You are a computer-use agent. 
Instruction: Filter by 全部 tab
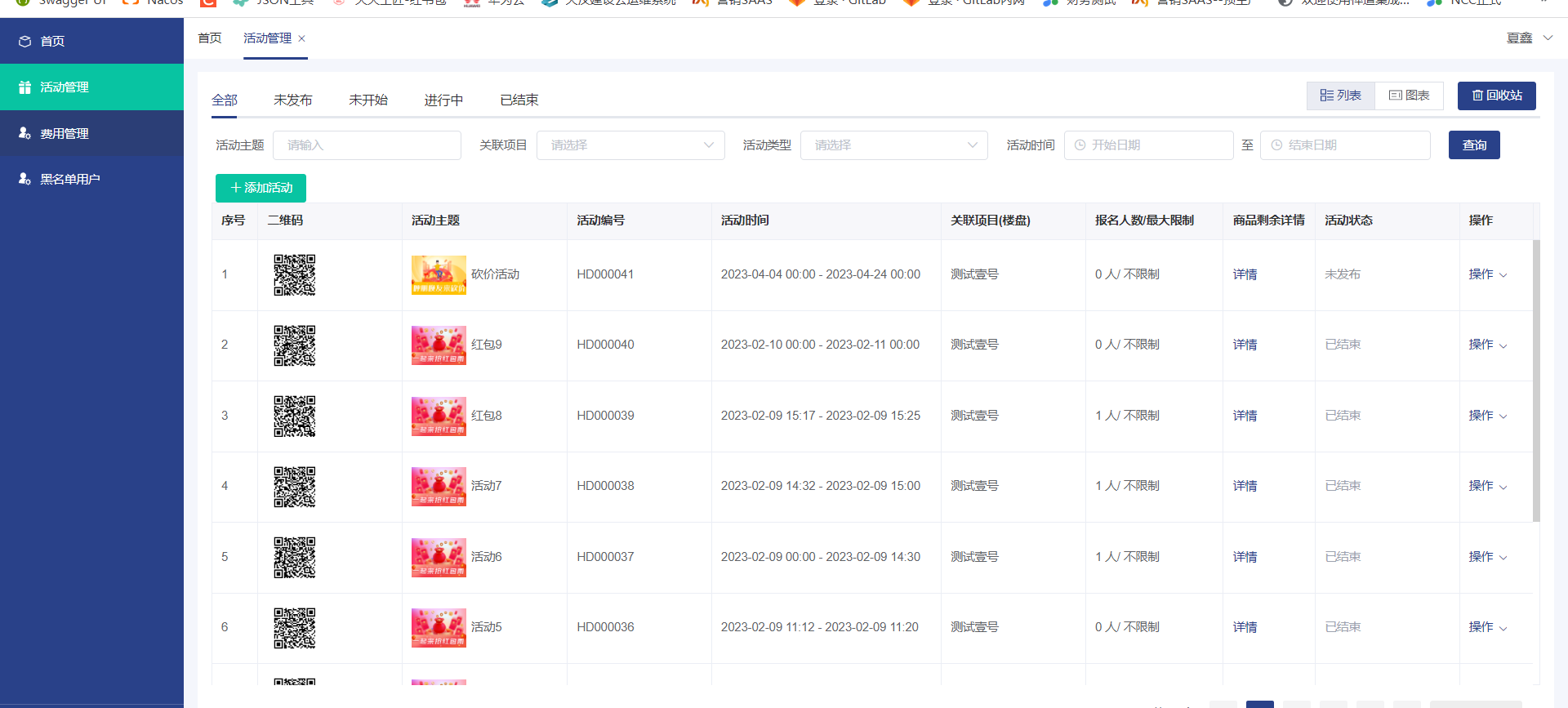coord(225,100)
